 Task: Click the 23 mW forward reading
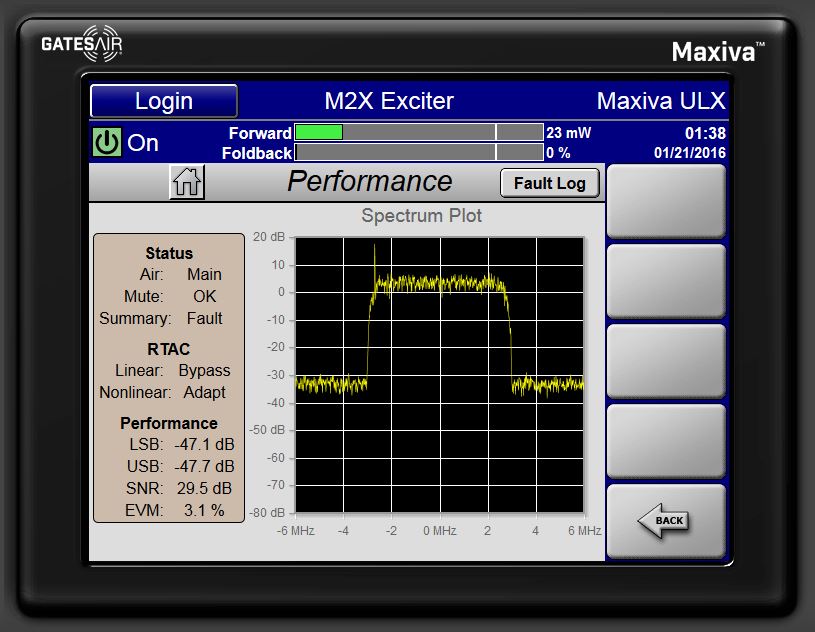click(x=568, y=133)
